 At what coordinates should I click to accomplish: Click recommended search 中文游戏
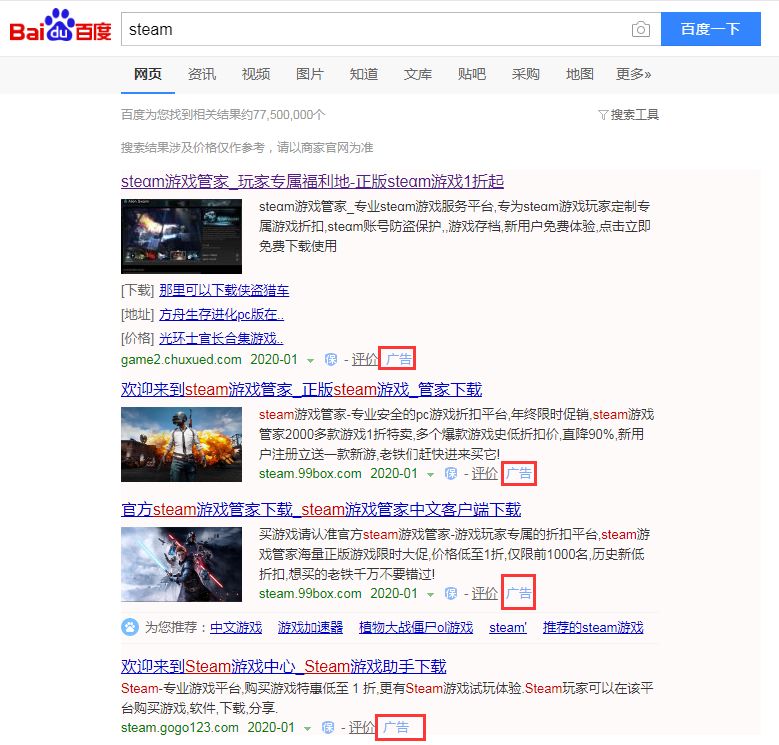click(x=236, y=627)
